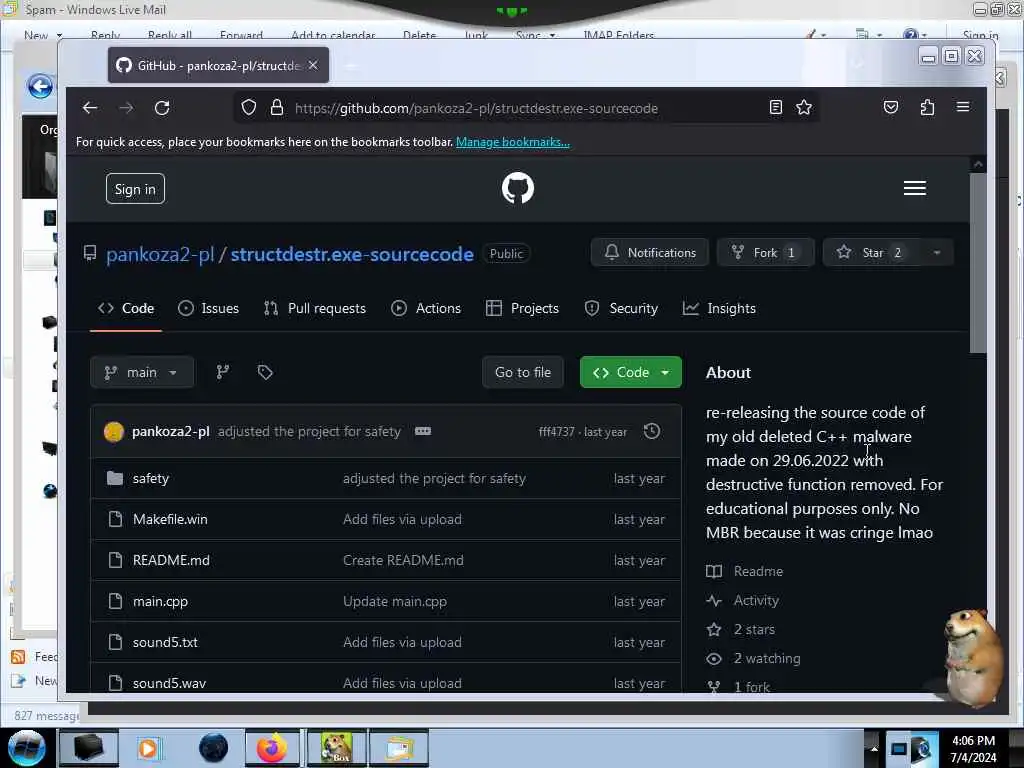Switch to Pull requests tab
Screen dimensions: 1024x768
pos(315,308)
